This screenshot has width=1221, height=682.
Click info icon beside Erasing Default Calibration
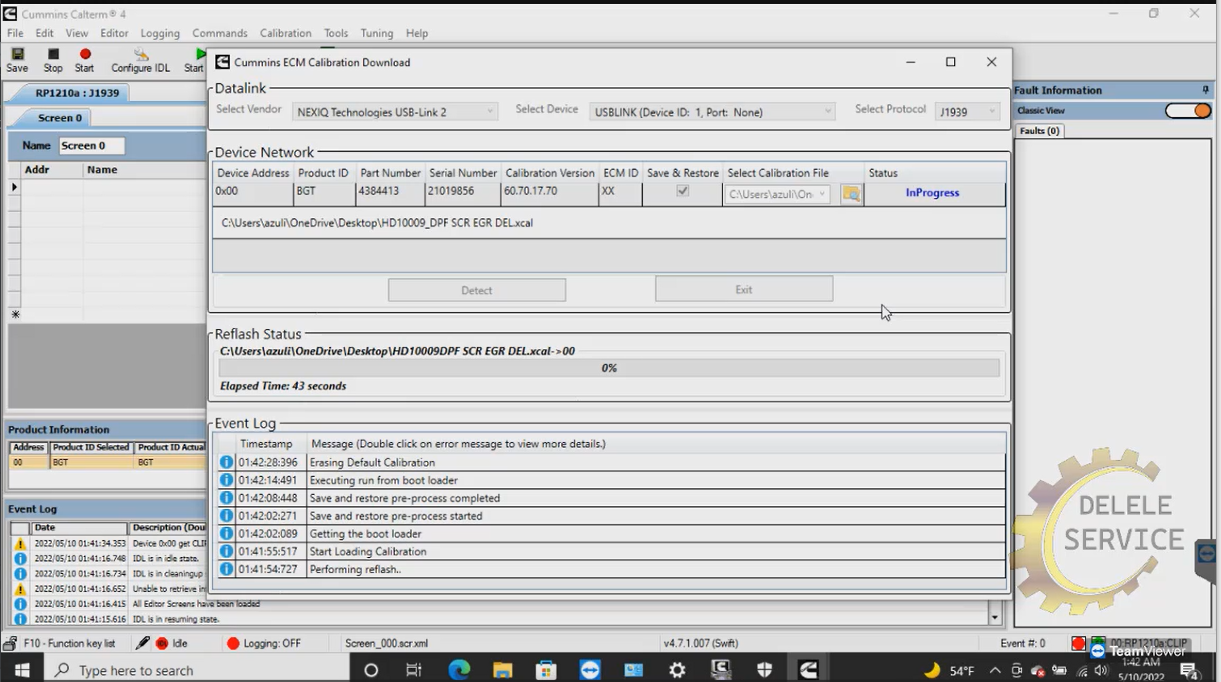point(227,463)
